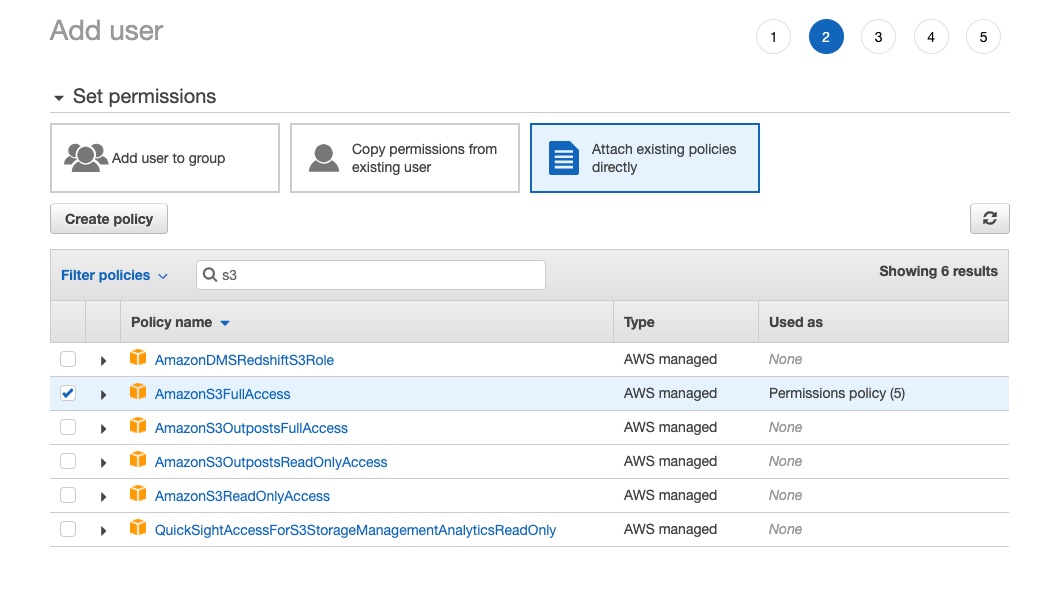The image size is (1055, 594).
Task: Check the AmazonS3OutpostsReadOnlyAccess checkbox
Action: click(x=68, y=461)
